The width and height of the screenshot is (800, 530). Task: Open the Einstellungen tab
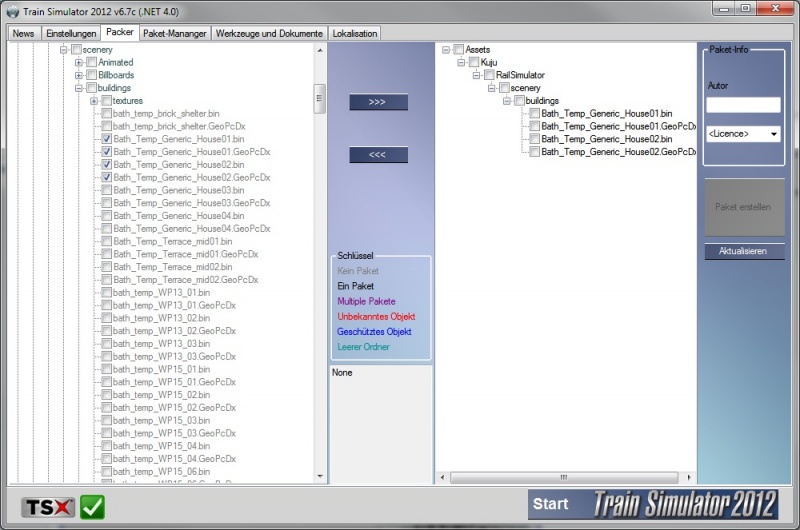click(71, 33)
